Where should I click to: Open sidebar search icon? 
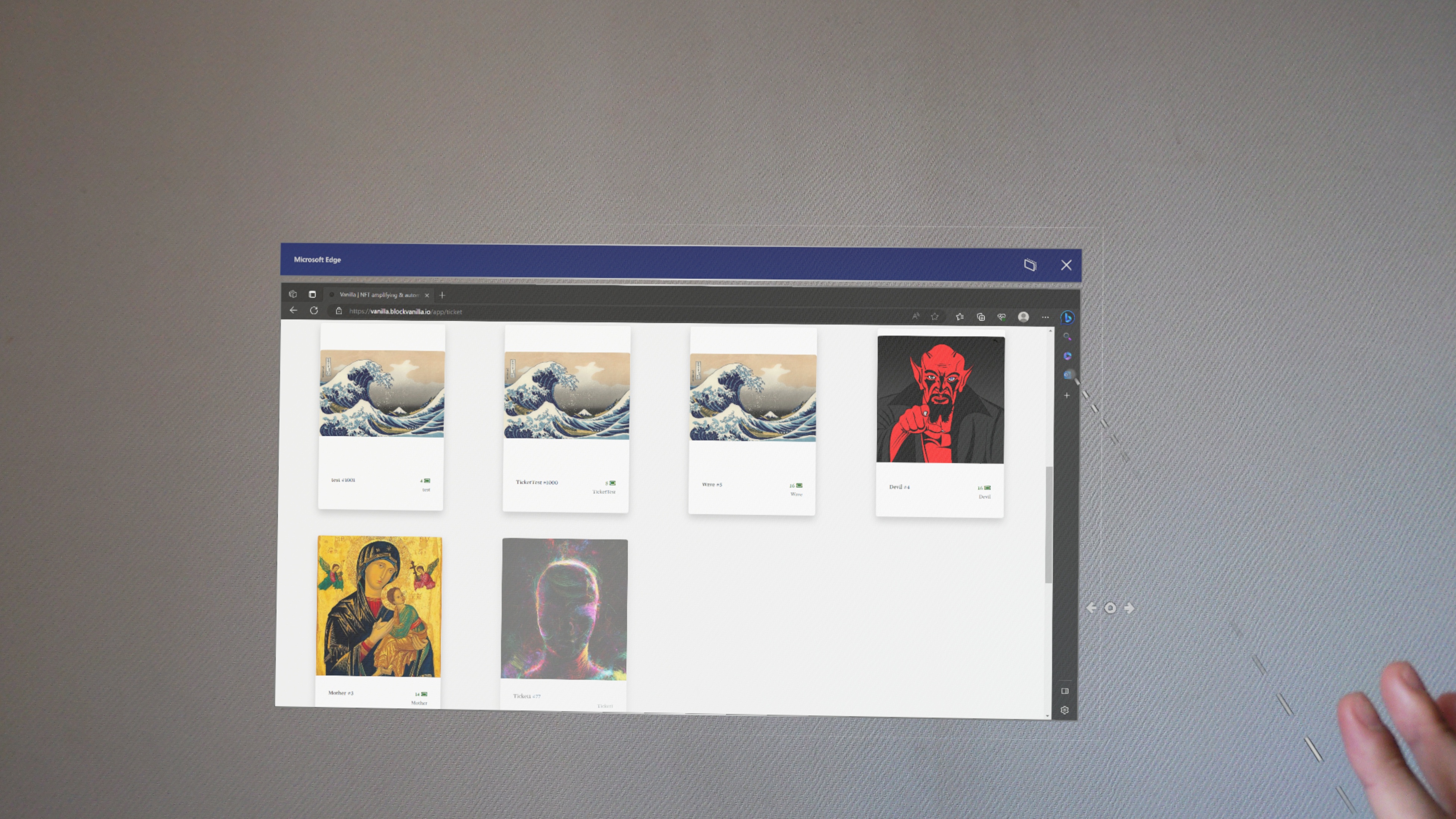(1067, 337)
